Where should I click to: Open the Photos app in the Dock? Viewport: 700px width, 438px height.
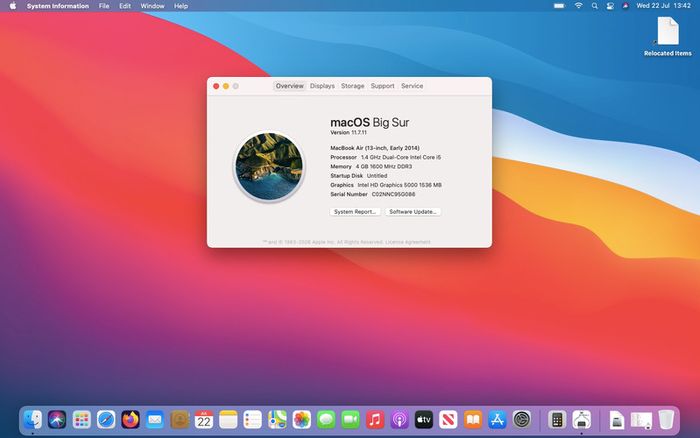tap(302, 420)
